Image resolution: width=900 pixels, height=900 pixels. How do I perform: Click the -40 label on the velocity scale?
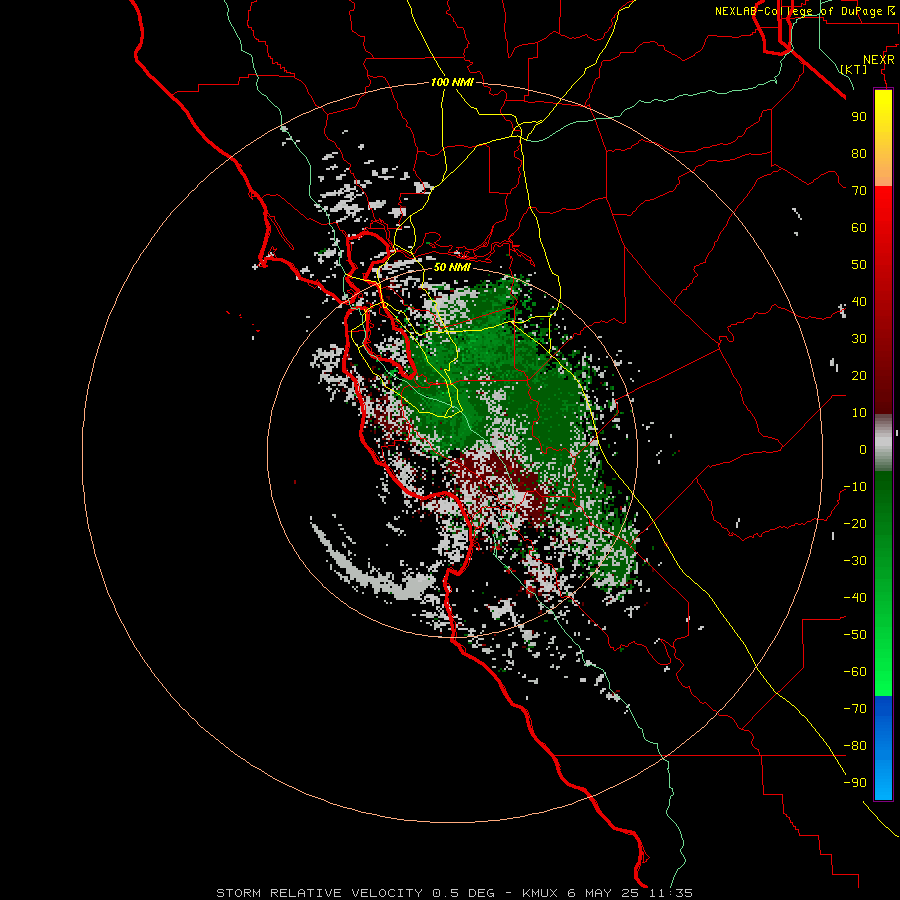coord(855,598)
